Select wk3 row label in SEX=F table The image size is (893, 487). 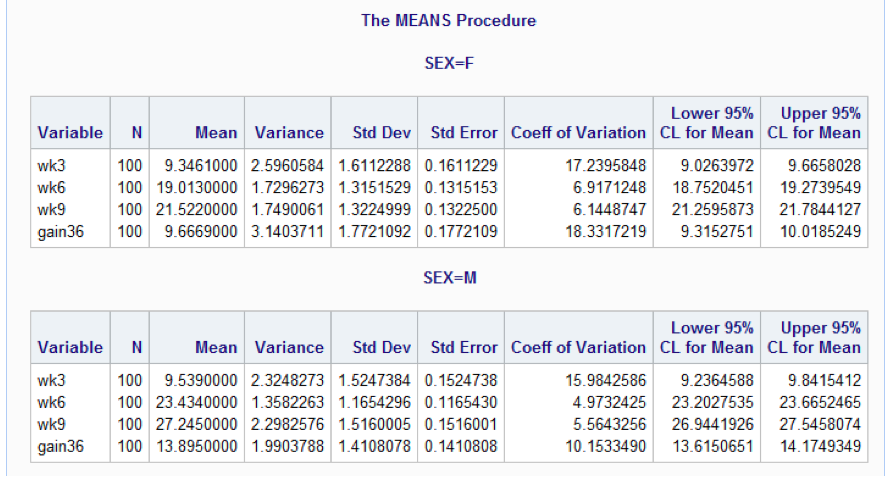coord(51,166)
